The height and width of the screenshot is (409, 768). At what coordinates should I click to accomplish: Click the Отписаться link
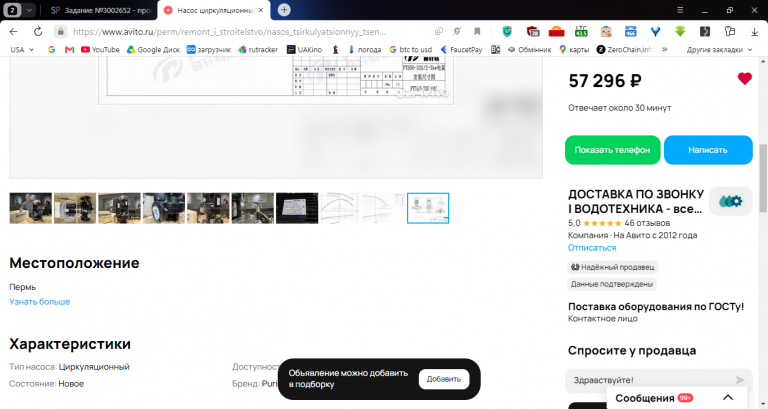tap(592, 247)
